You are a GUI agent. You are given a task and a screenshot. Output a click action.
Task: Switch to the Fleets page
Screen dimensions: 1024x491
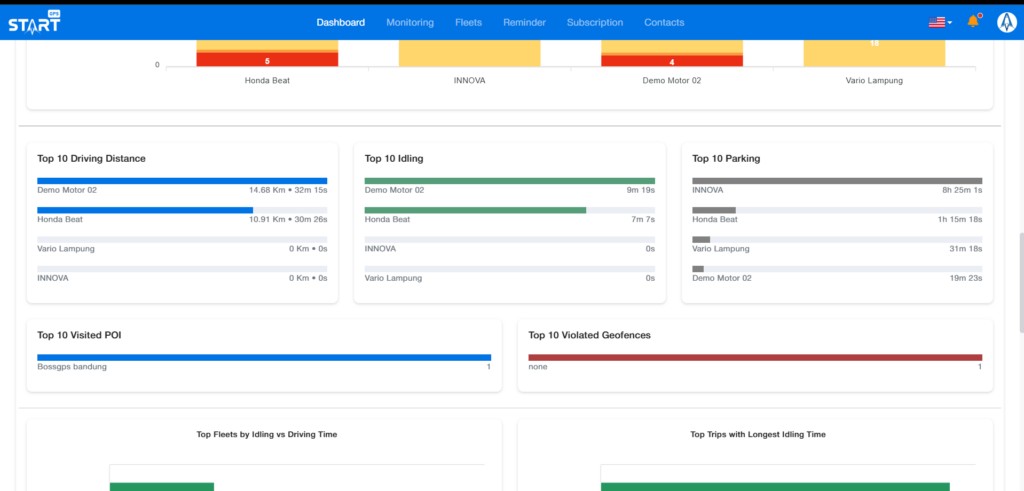pyautogui.click(x=468, y=22)
